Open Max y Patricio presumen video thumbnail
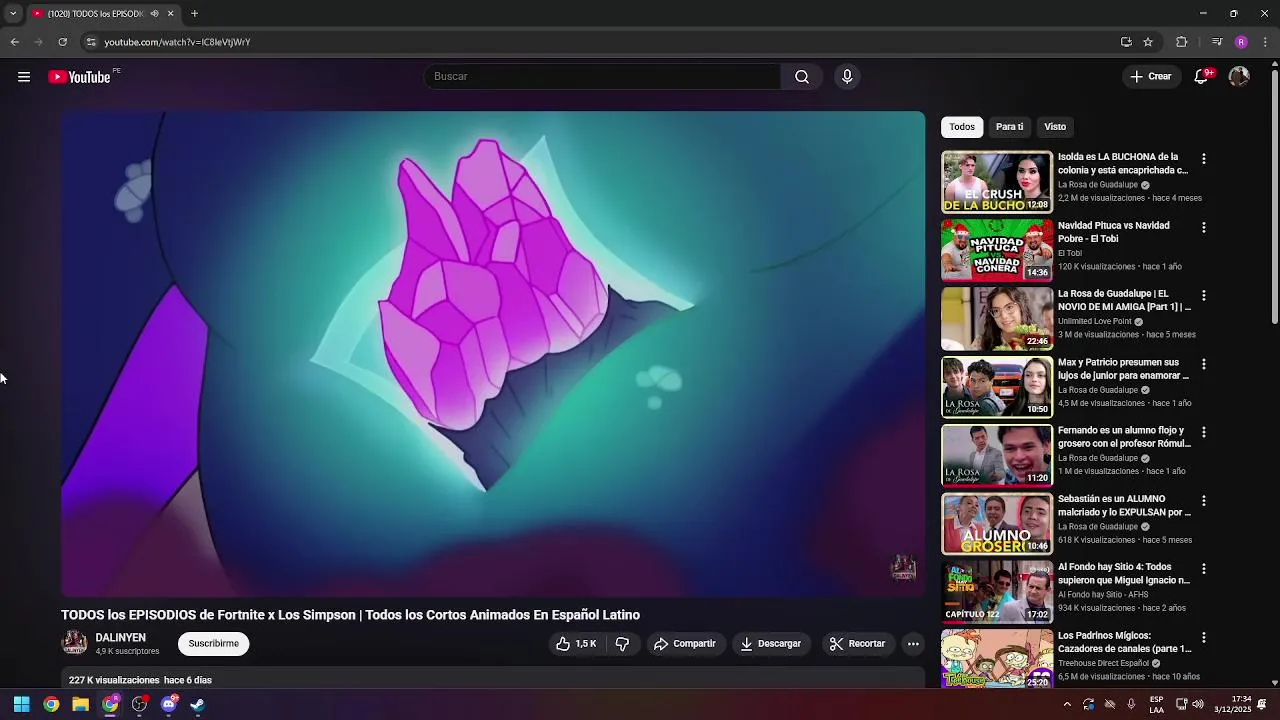Screen dimensions: 1280x720 pyautogui.click(x=997, y=387)
